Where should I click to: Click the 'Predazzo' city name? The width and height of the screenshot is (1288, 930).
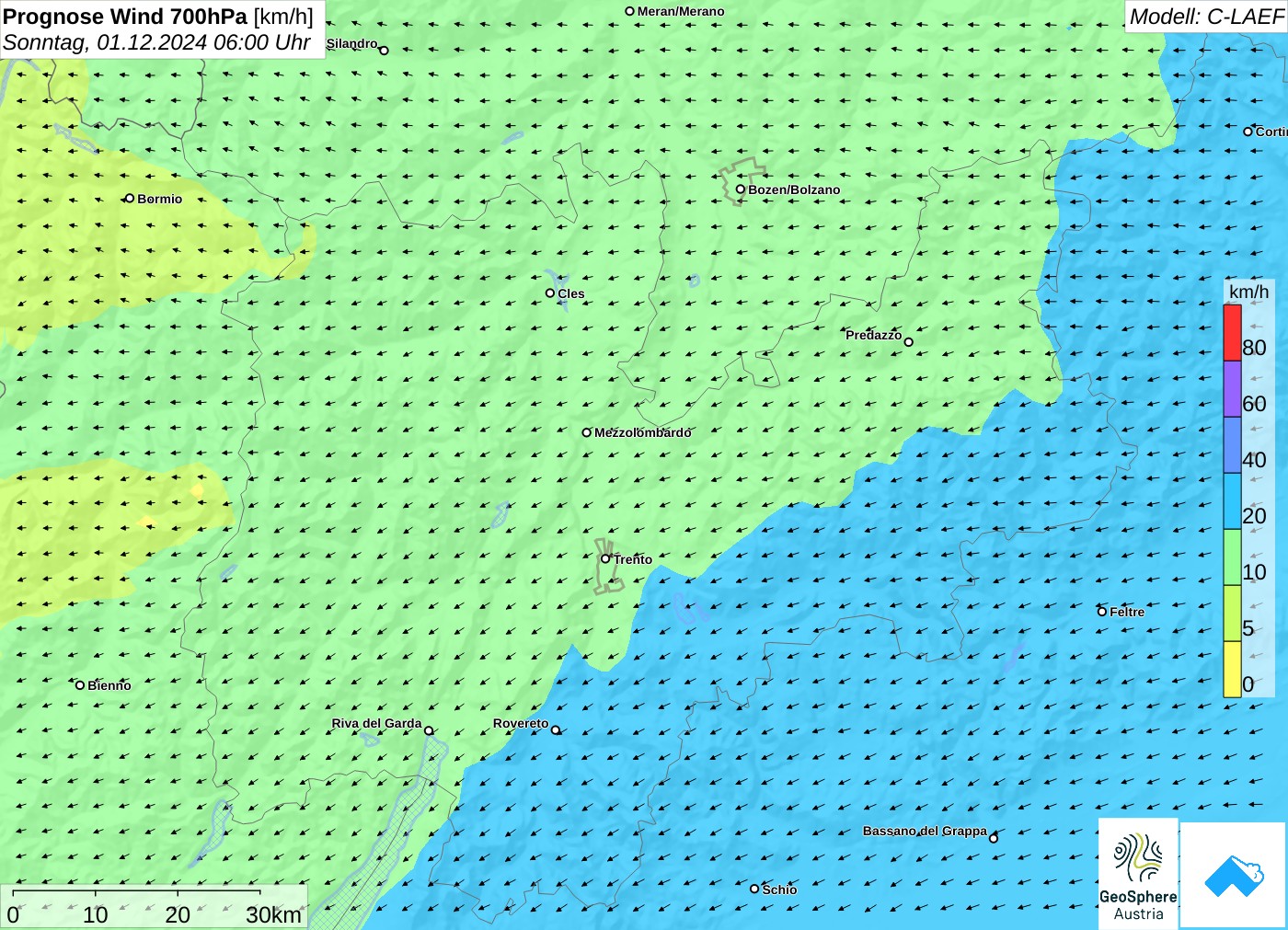[x=874, y=335]
